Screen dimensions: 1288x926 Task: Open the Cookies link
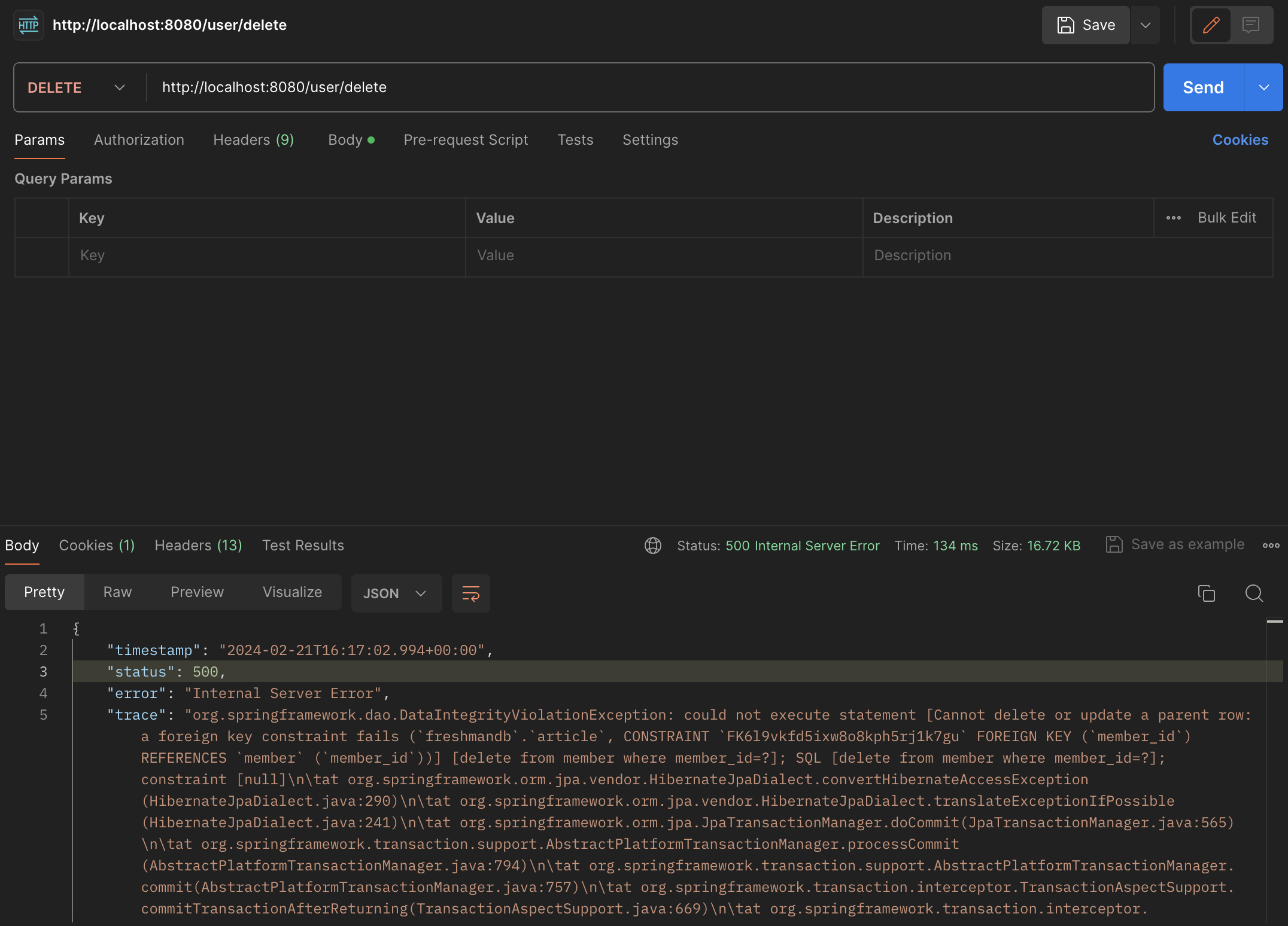1240,140
